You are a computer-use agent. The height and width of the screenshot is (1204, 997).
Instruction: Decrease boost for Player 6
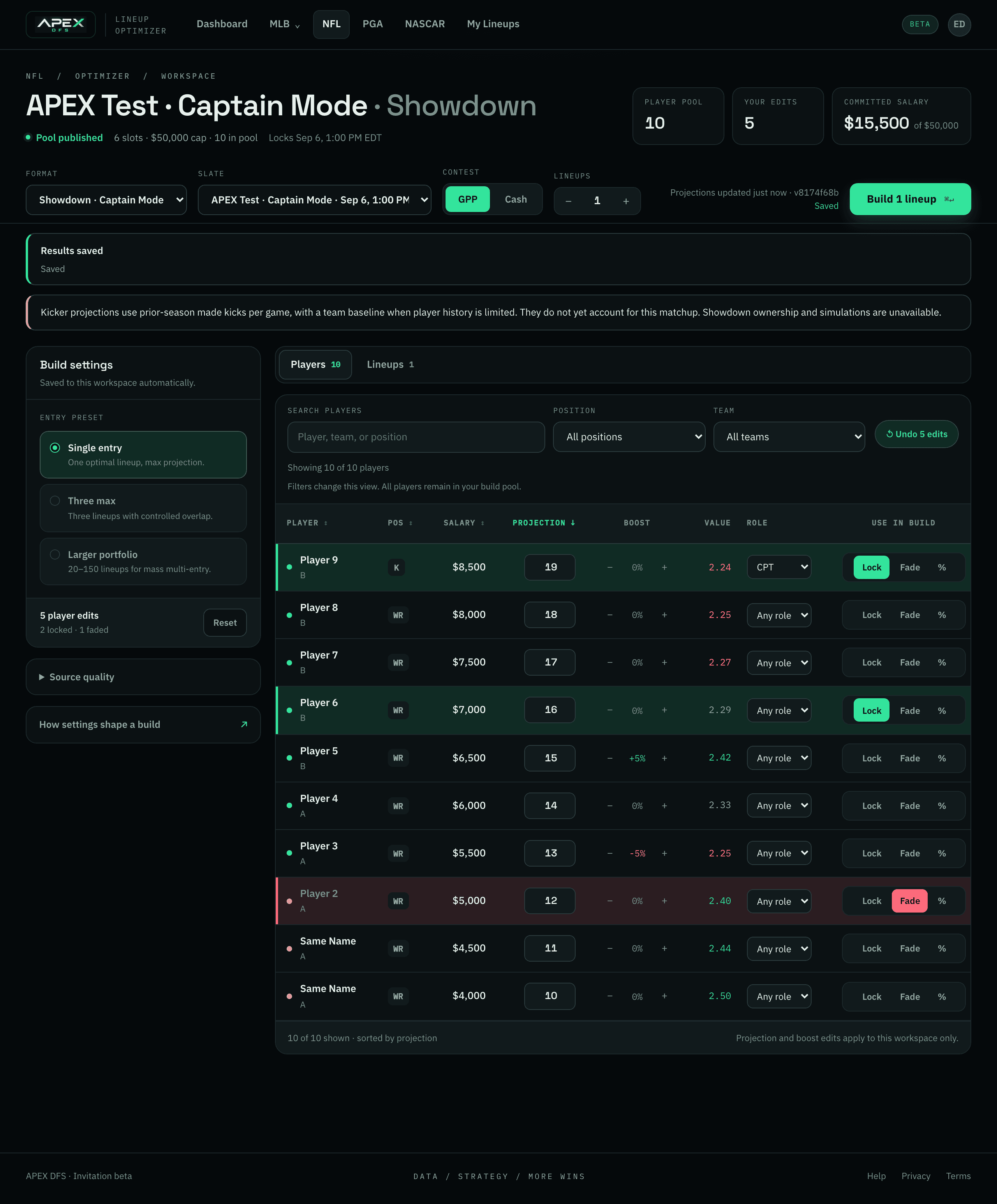(609, 710)
